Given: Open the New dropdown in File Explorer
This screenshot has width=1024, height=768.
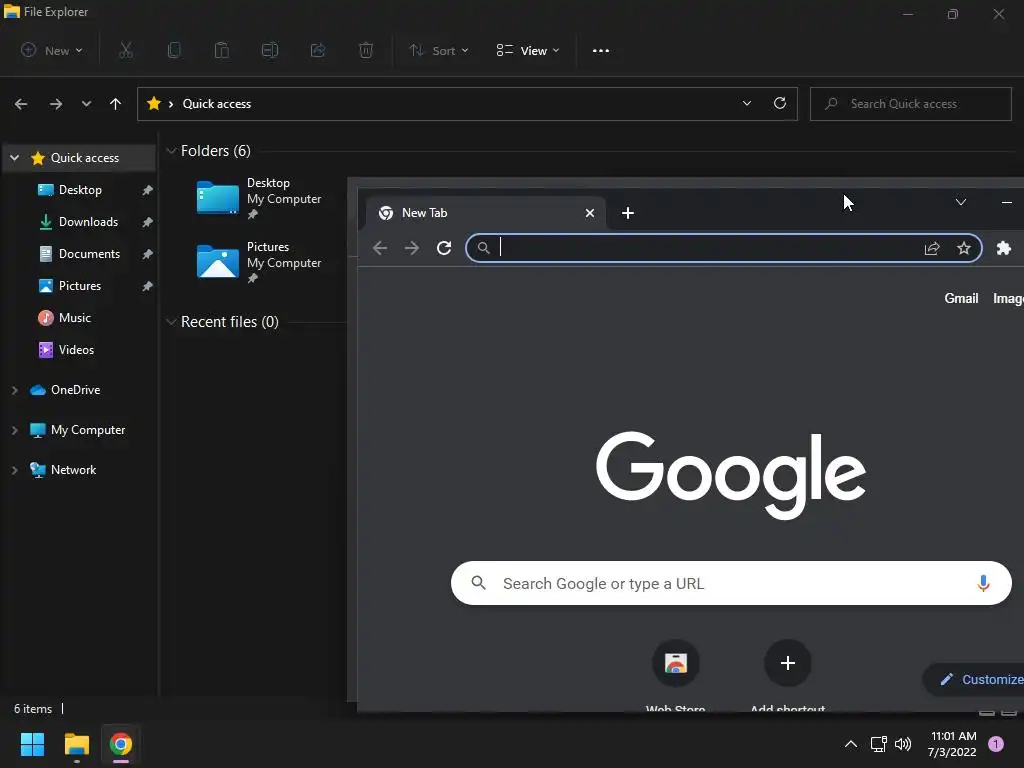Looking at the screenshot, I should pyautogui.click(x=52, y=50).
